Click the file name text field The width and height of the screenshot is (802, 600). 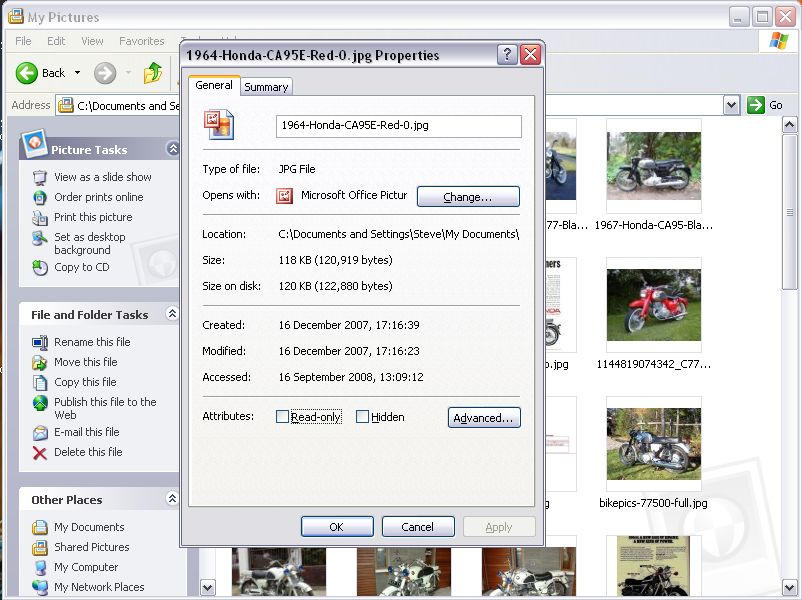click(398, 126)
